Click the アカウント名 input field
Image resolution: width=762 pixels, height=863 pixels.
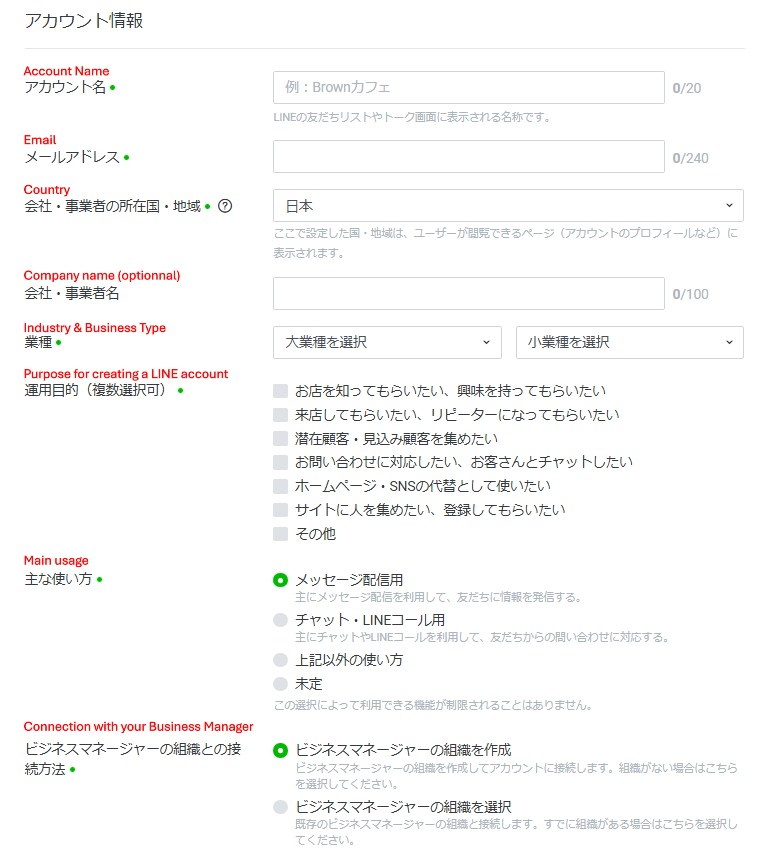point(468,88)
